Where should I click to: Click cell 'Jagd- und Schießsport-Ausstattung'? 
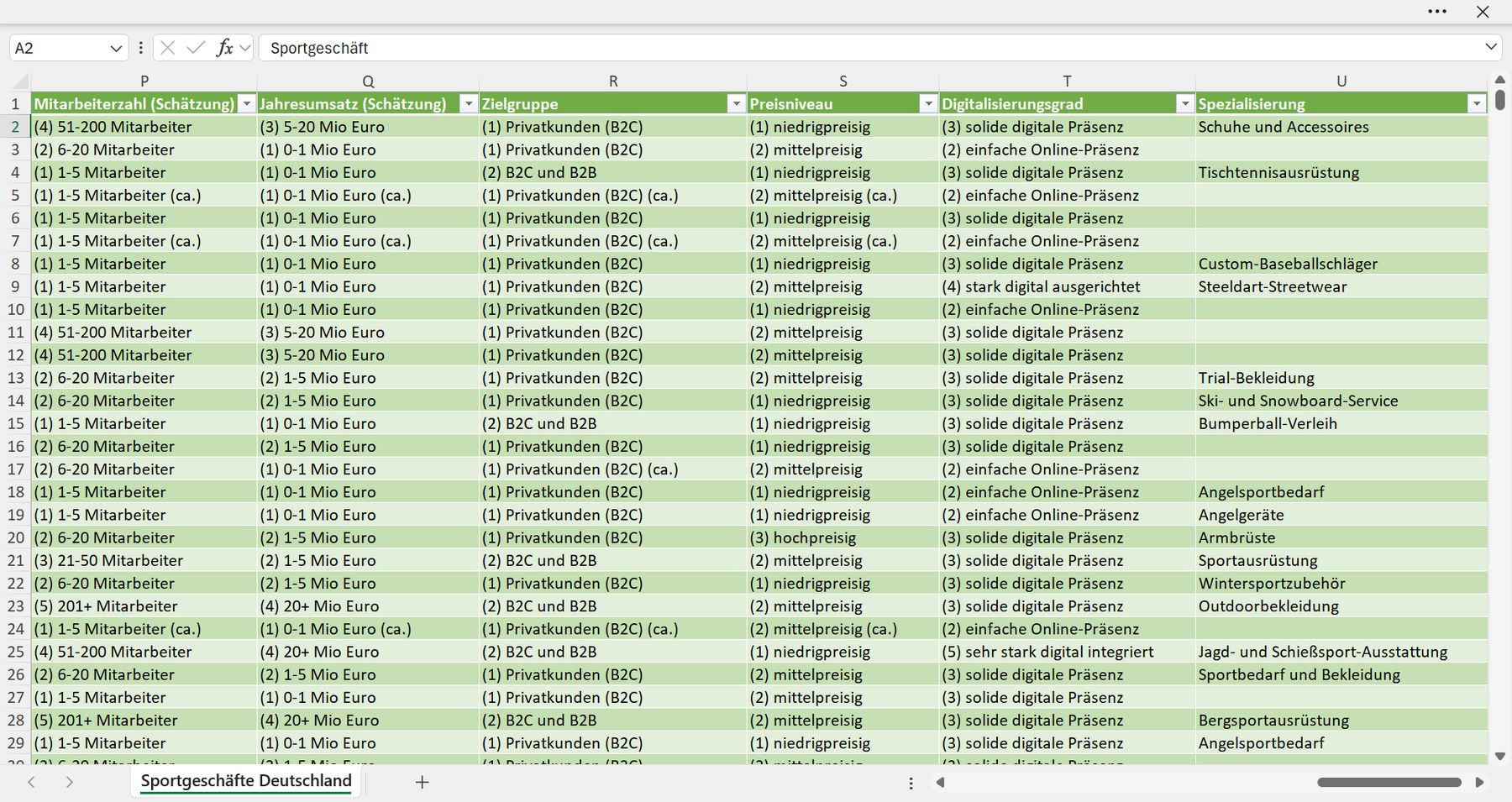[1341, 652]
